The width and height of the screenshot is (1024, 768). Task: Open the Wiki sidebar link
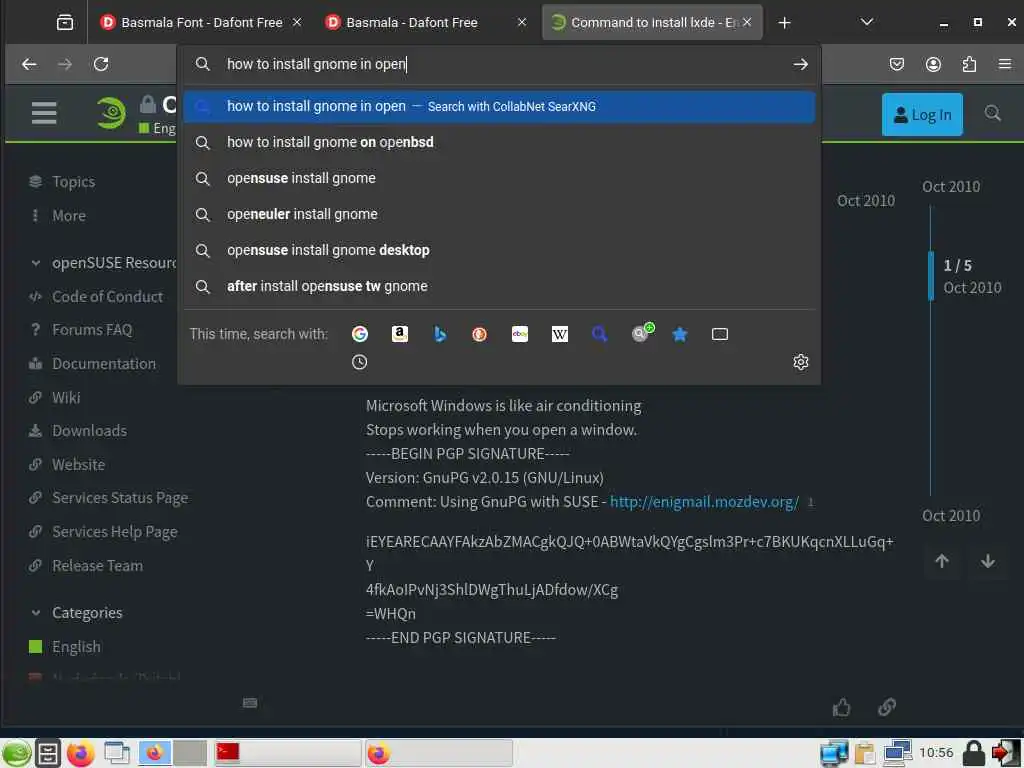[x=66, y=397]
